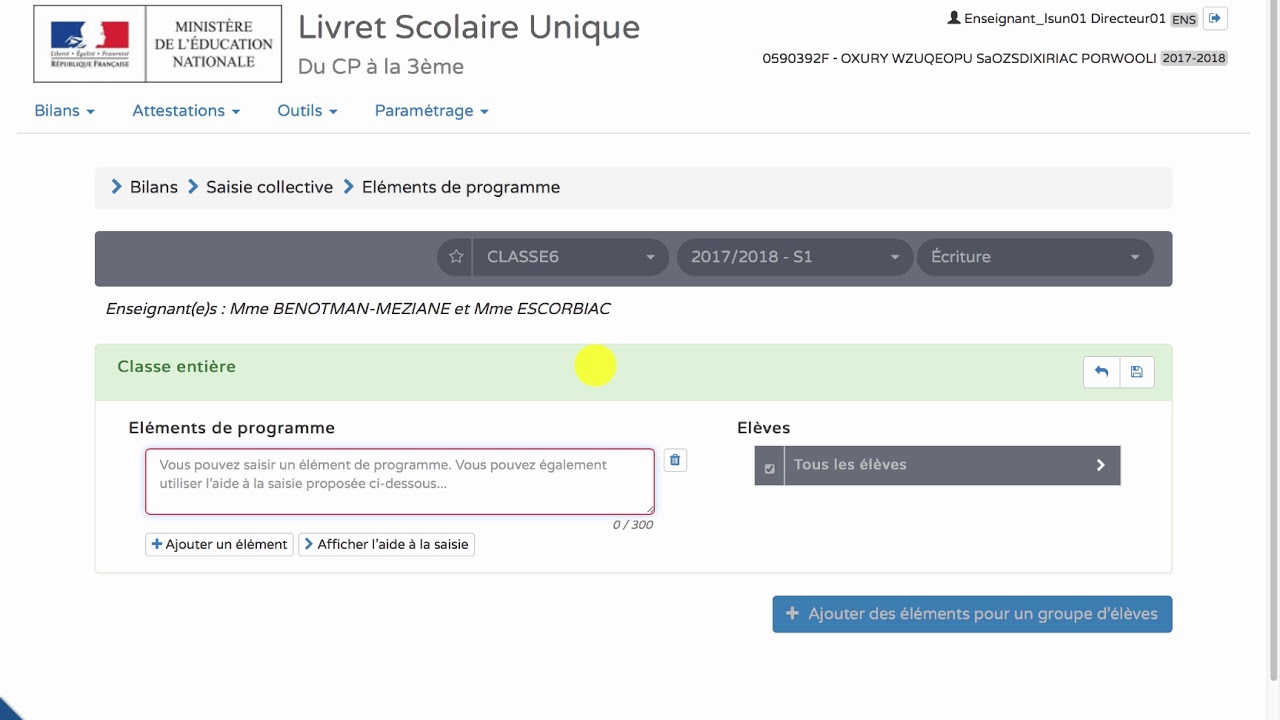Click the ENS role badge

pos(1184,19)
